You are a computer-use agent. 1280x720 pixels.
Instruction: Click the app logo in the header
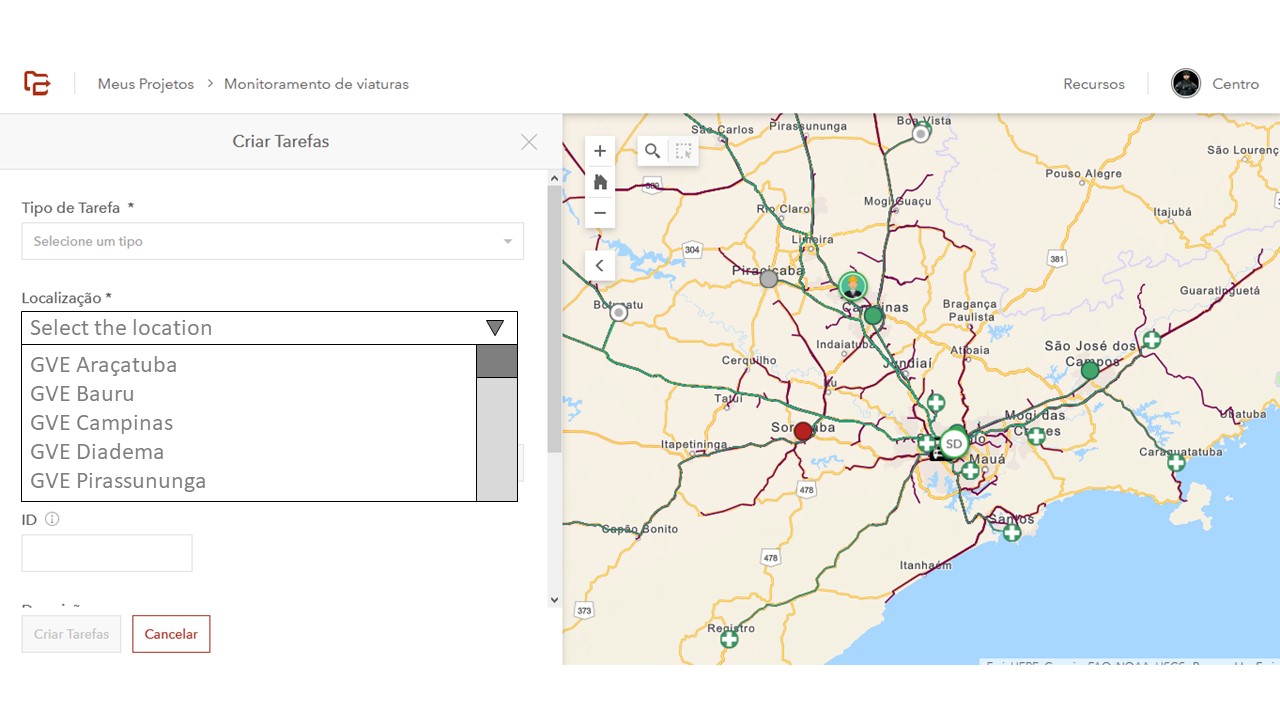click(37, 84)
